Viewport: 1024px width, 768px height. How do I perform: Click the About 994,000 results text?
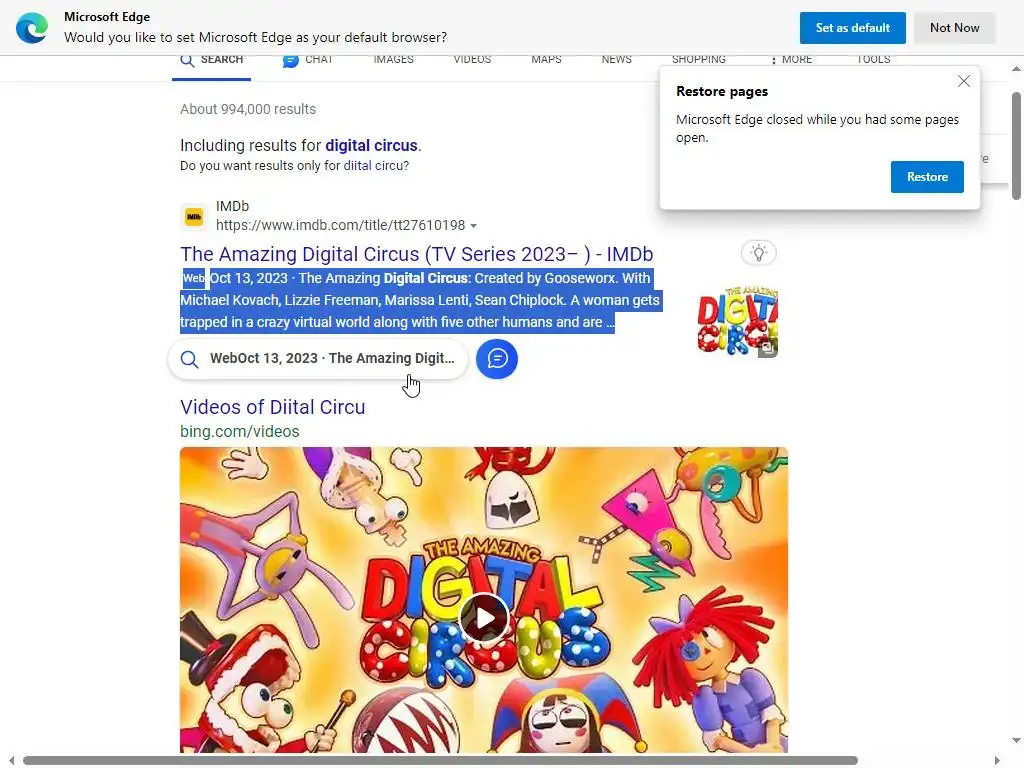tap(248, 109)
